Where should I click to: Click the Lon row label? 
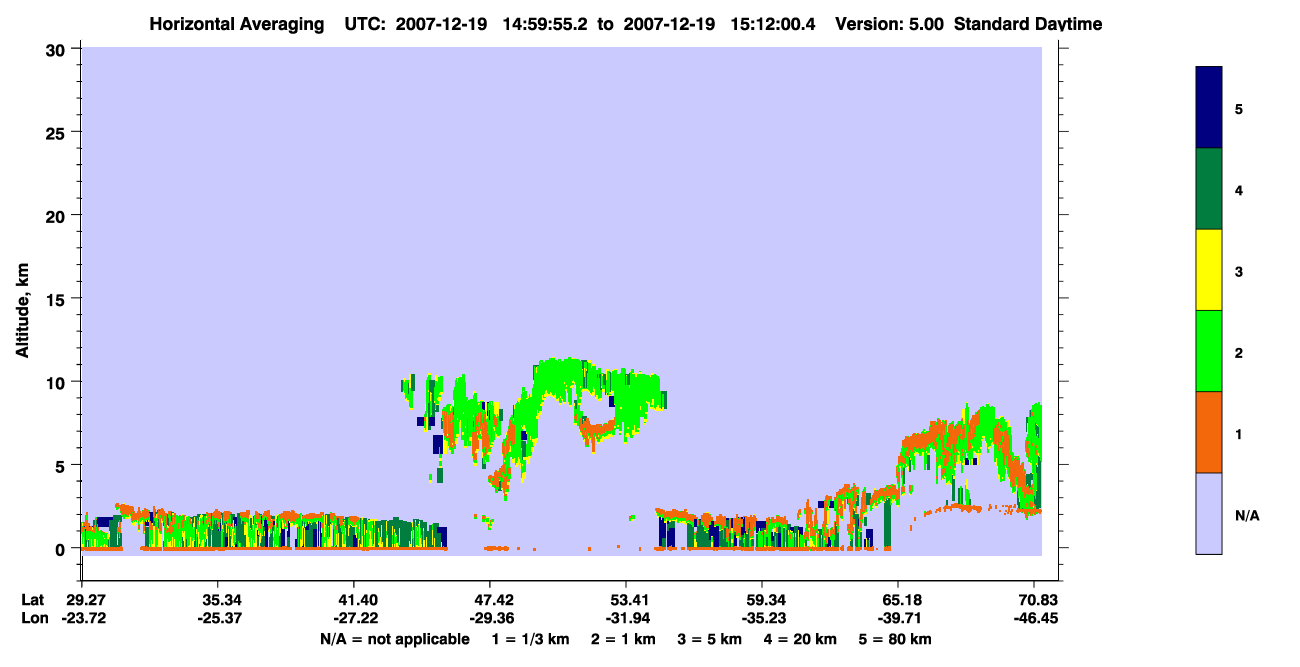coord(33,618)
